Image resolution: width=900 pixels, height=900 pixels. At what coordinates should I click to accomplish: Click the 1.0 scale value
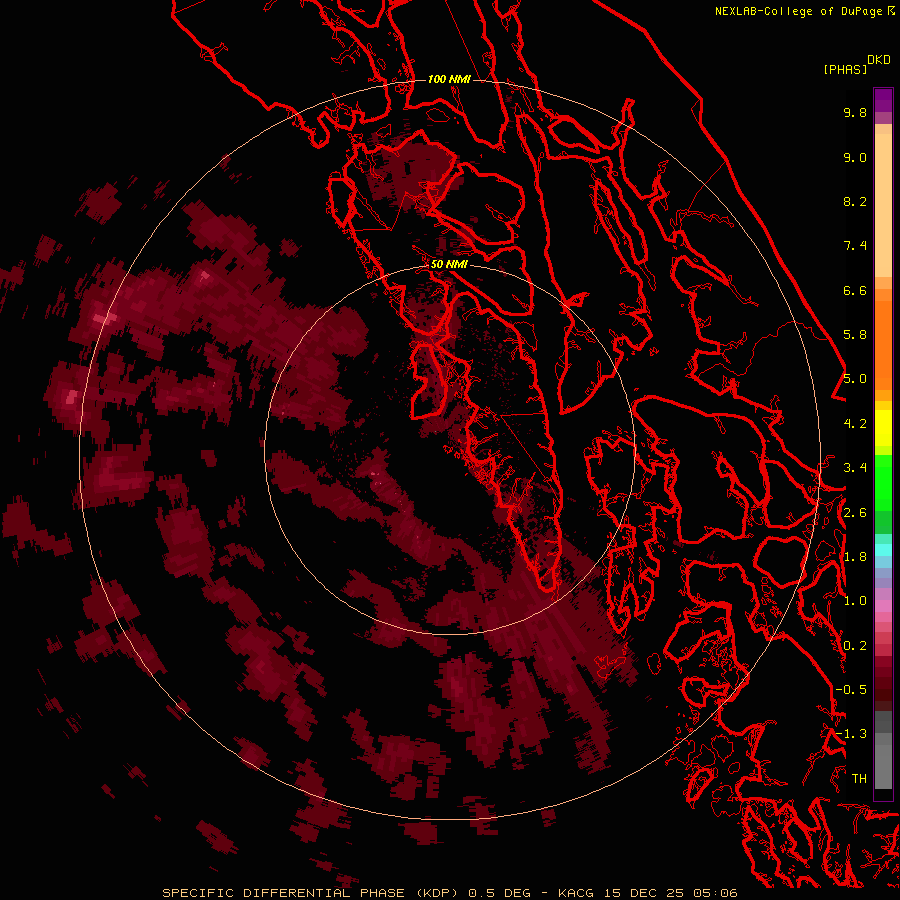tap(855, 601)
